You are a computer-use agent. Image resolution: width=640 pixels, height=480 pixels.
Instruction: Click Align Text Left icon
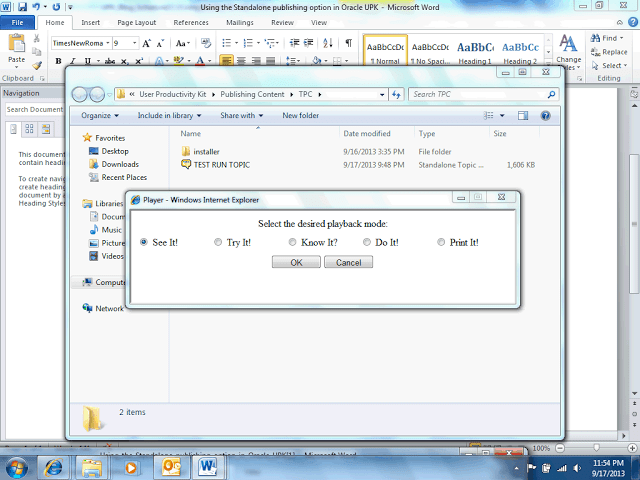(x=227, y=61)
